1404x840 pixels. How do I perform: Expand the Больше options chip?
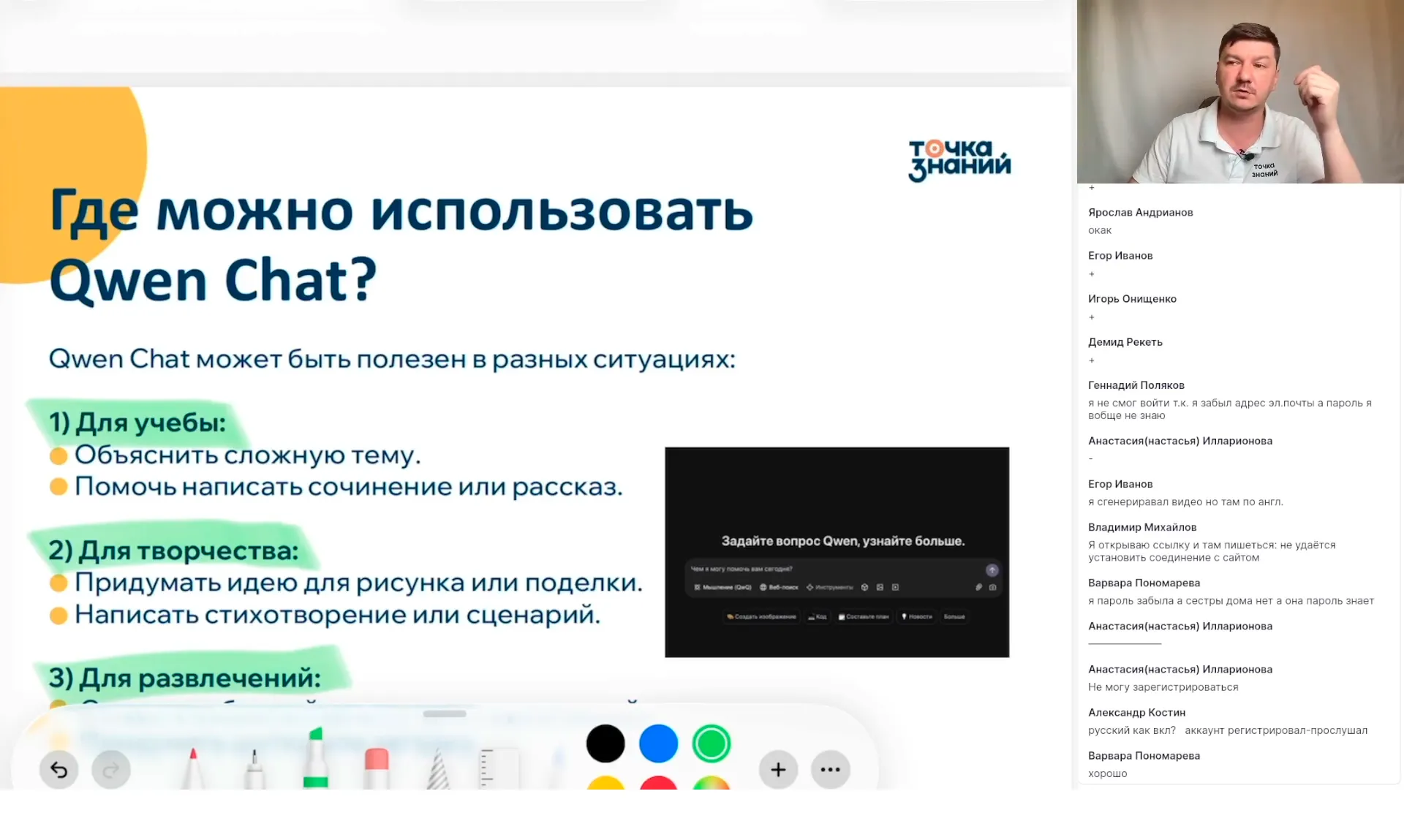click(x=954, y=617)
